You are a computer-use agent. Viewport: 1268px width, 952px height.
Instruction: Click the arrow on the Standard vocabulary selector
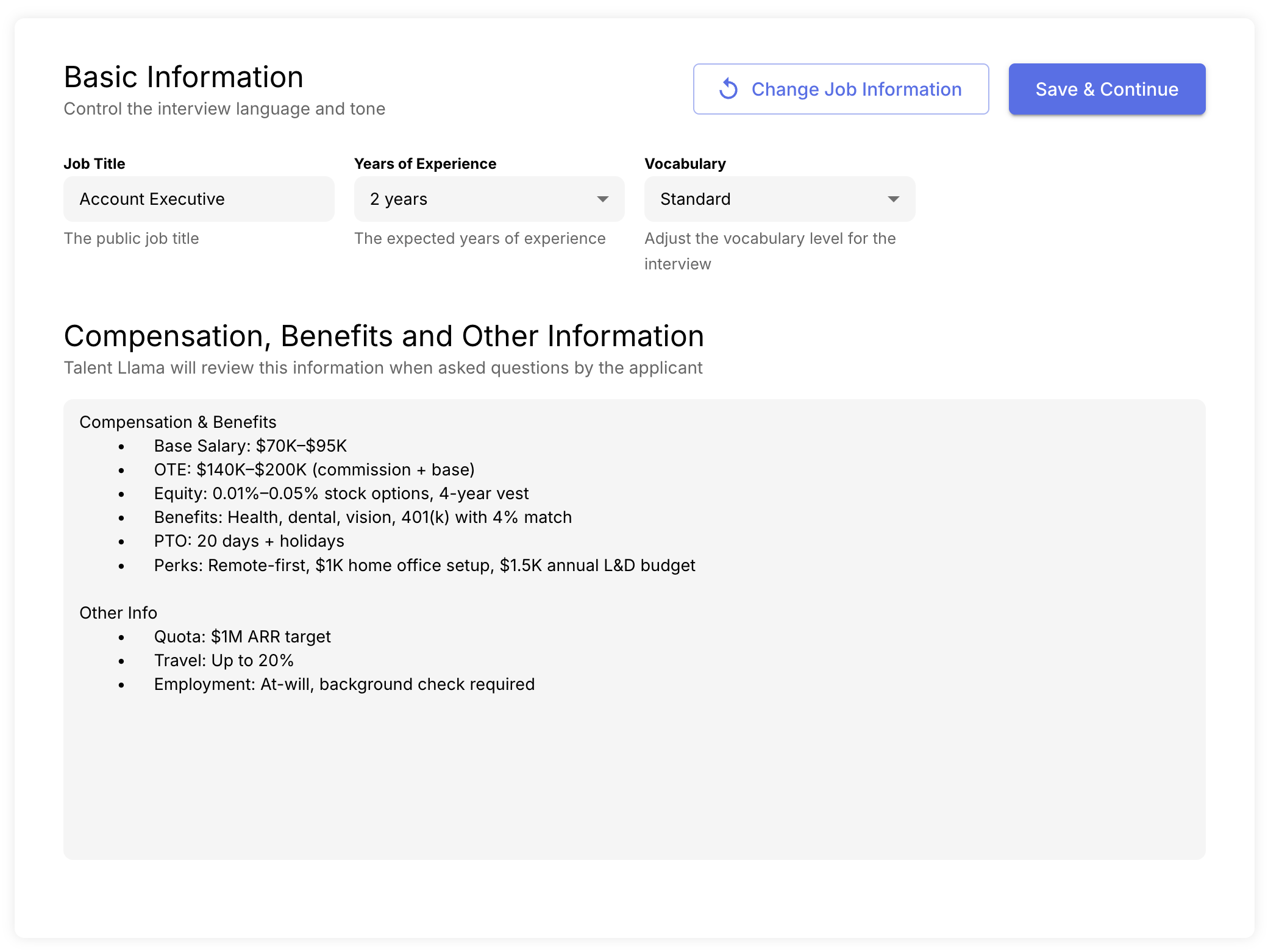[x=893, y=199]
